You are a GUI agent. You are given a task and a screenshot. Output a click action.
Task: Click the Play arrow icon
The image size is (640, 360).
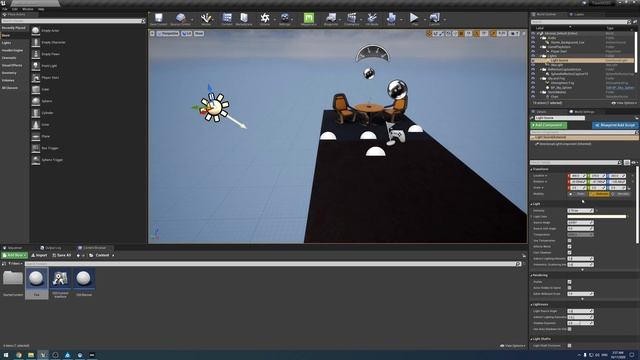tap(414, 18)
